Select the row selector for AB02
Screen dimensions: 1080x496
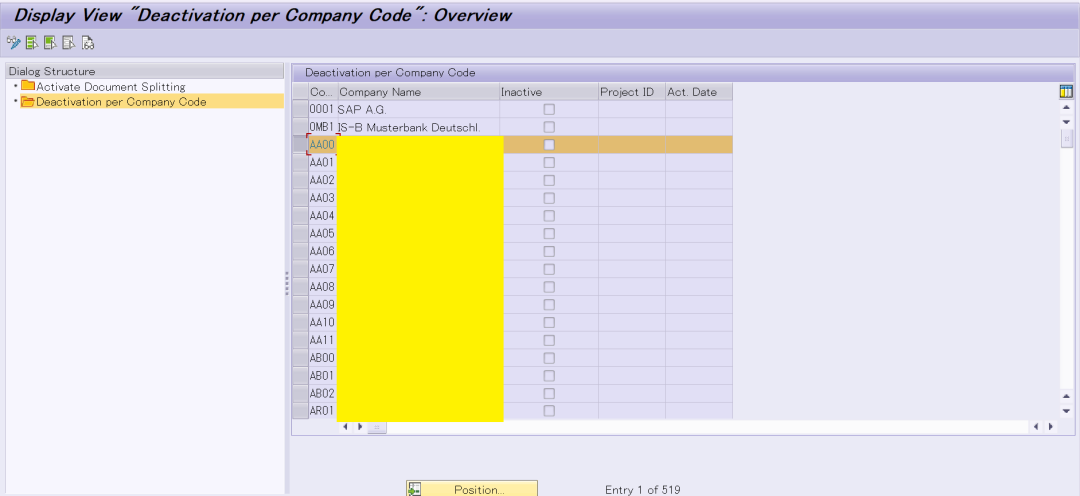(300, 393)
